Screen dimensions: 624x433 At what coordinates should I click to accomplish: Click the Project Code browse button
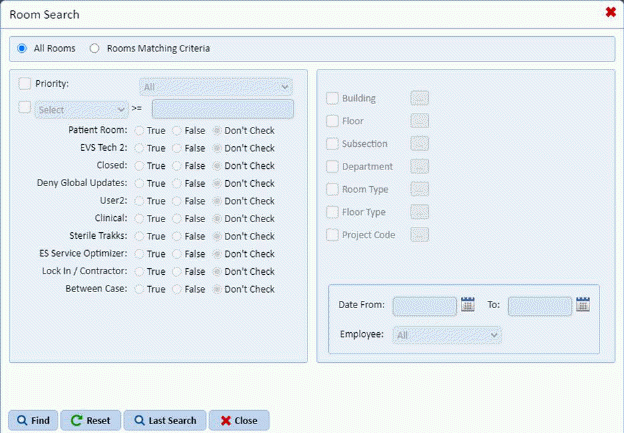(420, 235)
